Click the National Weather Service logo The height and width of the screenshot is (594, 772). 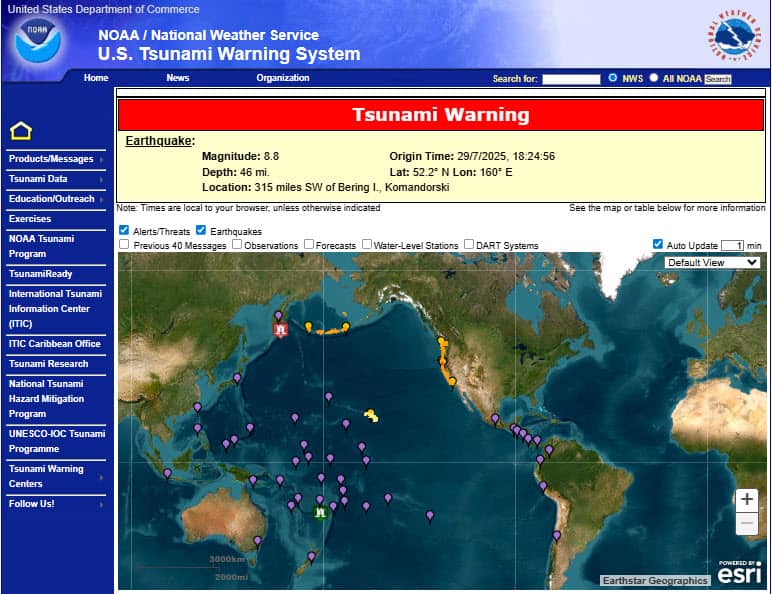tap(734, 35)
